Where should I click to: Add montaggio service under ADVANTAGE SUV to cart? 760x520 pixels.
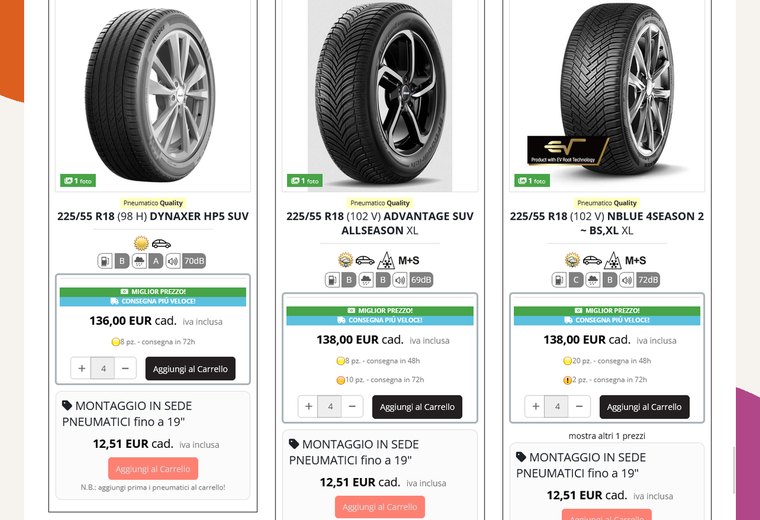click(x=380, y=507)
